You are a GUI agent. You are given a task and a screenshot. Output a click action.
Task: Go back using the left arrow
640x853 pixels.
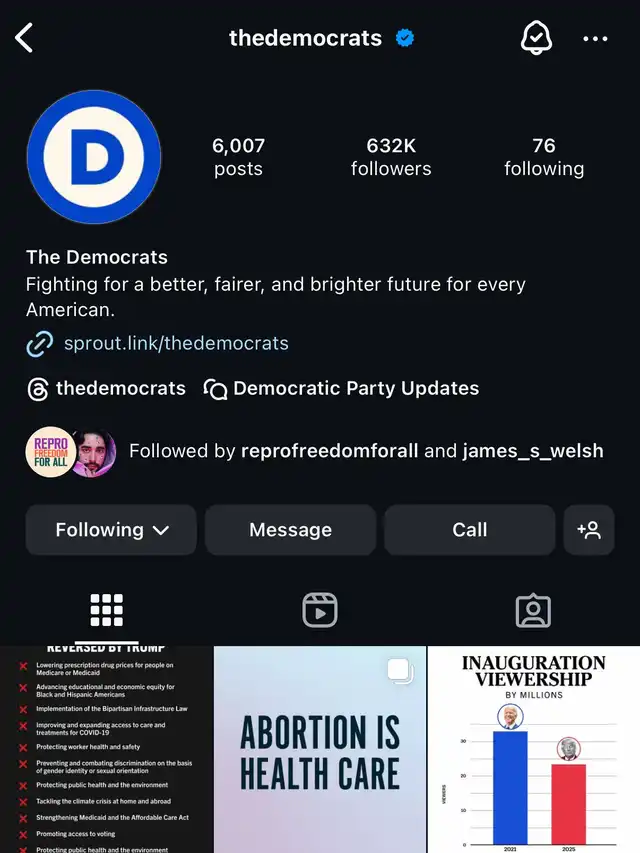[x=24, y=38]
